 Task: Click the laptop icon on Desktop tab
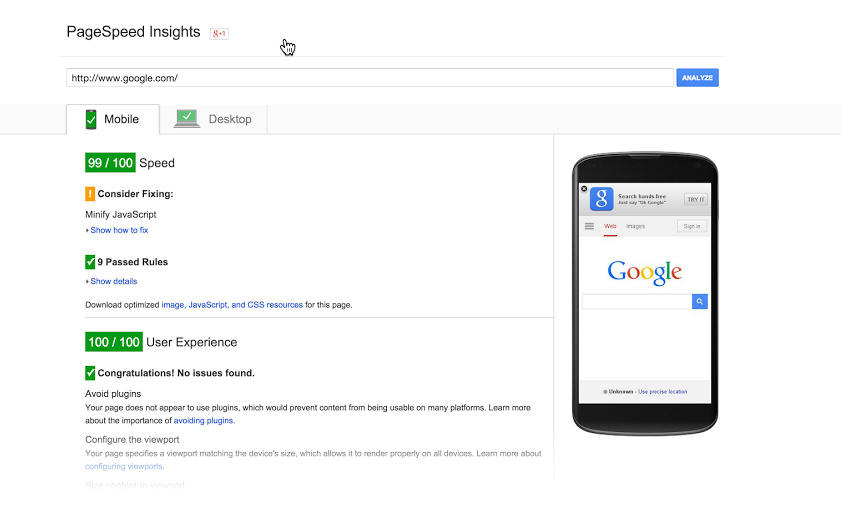pyautogui.click(x=187, y=118)
